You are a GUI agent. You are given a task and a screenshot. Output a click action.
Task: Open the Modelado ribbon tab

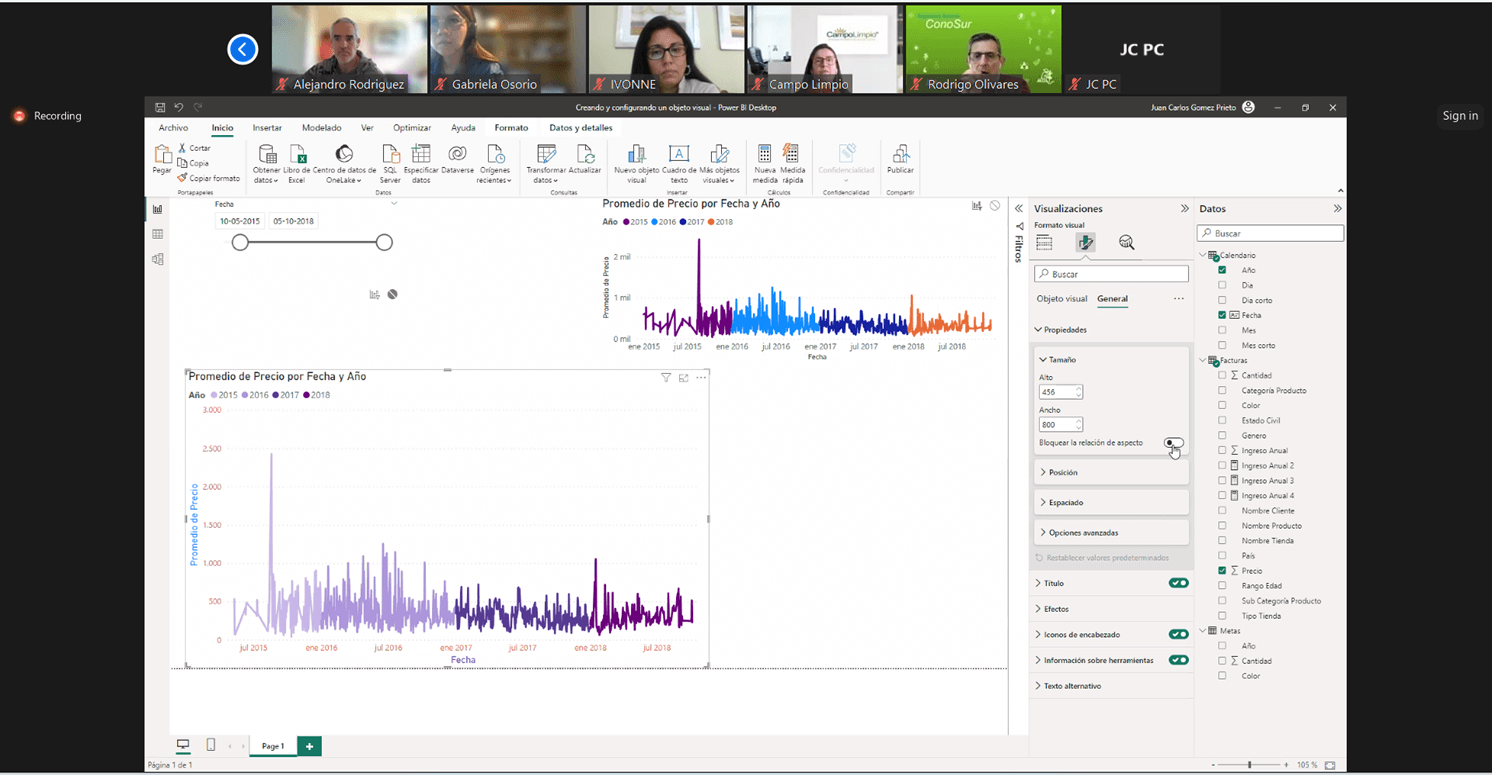click(321, 128)
